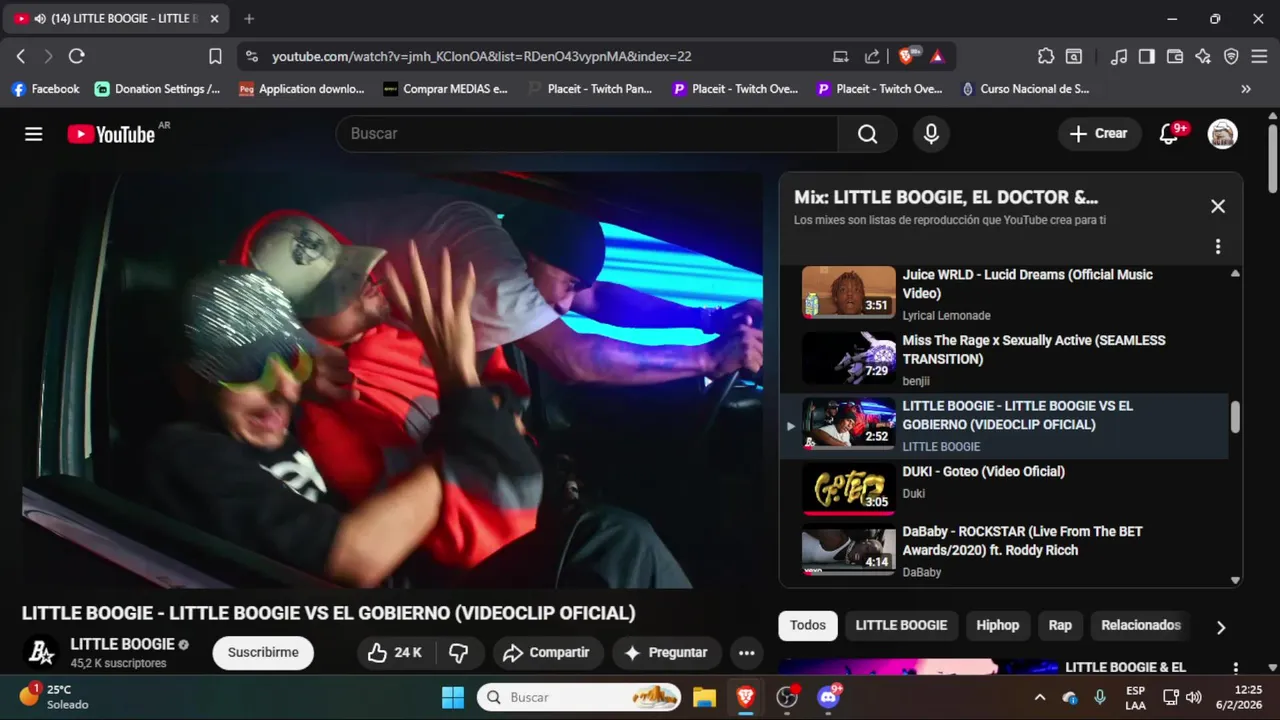
Task: Open the Donation Settings bookmark
Action: [x=158, y=89]
